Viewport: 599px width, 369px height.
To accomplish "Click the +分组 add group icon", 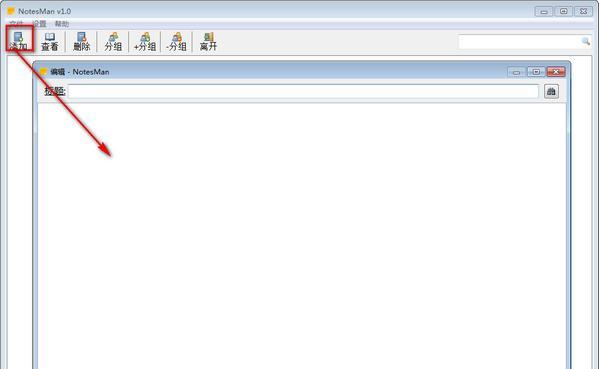I will 145,41.
